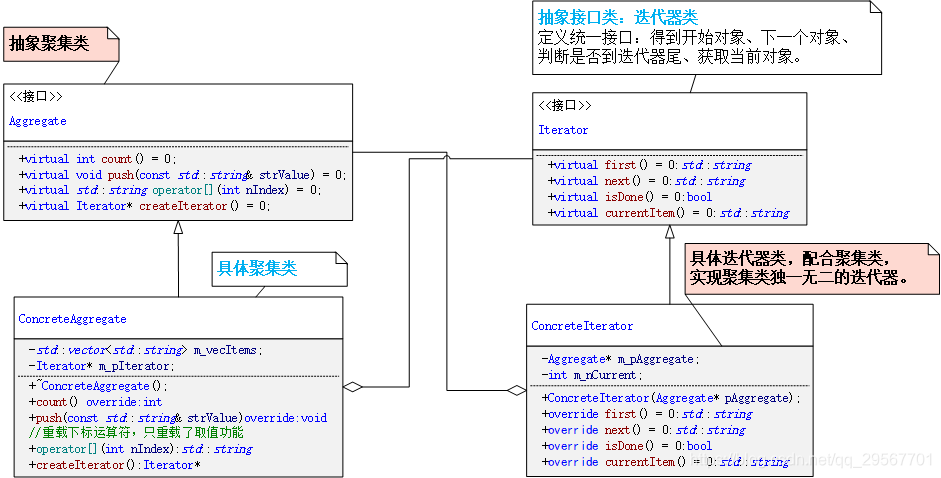Click the 抽象聚集类 note label
This screenshot has height=478, width=941.
click(49, 44)
